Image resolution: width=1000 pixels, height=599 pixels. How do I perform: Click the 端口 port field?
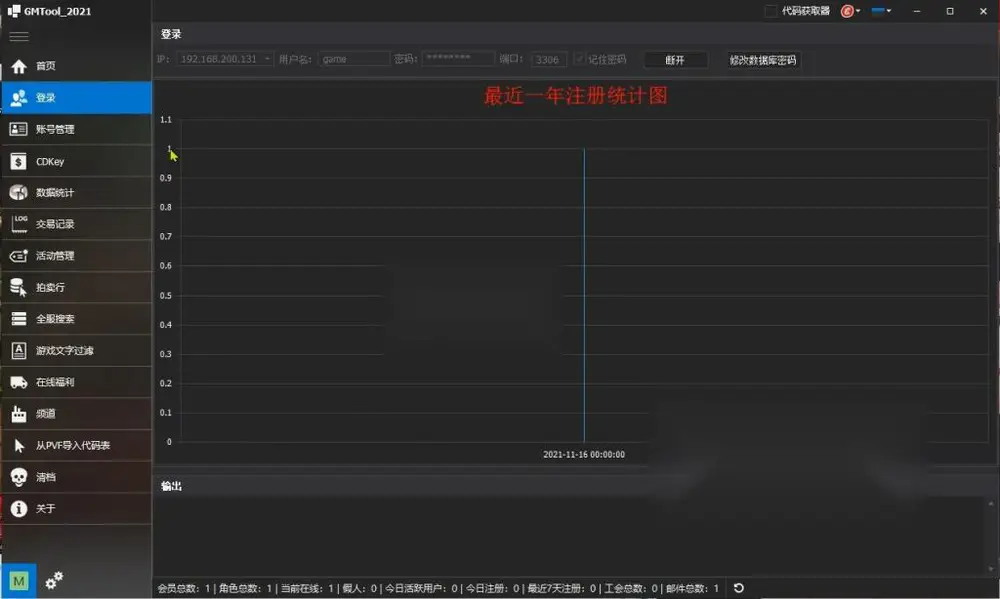[x=548, y=59]
